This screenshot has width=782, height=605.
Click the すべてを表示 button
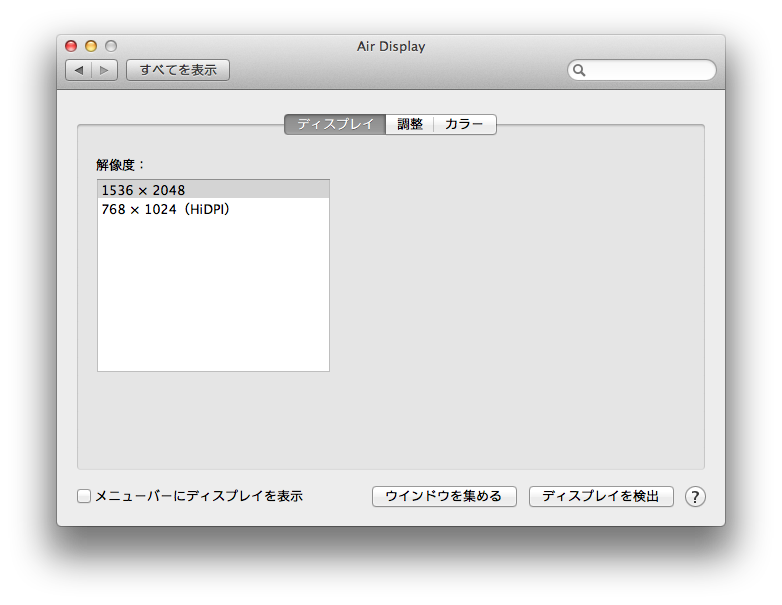pyautogui.click(x=178, y=70)
